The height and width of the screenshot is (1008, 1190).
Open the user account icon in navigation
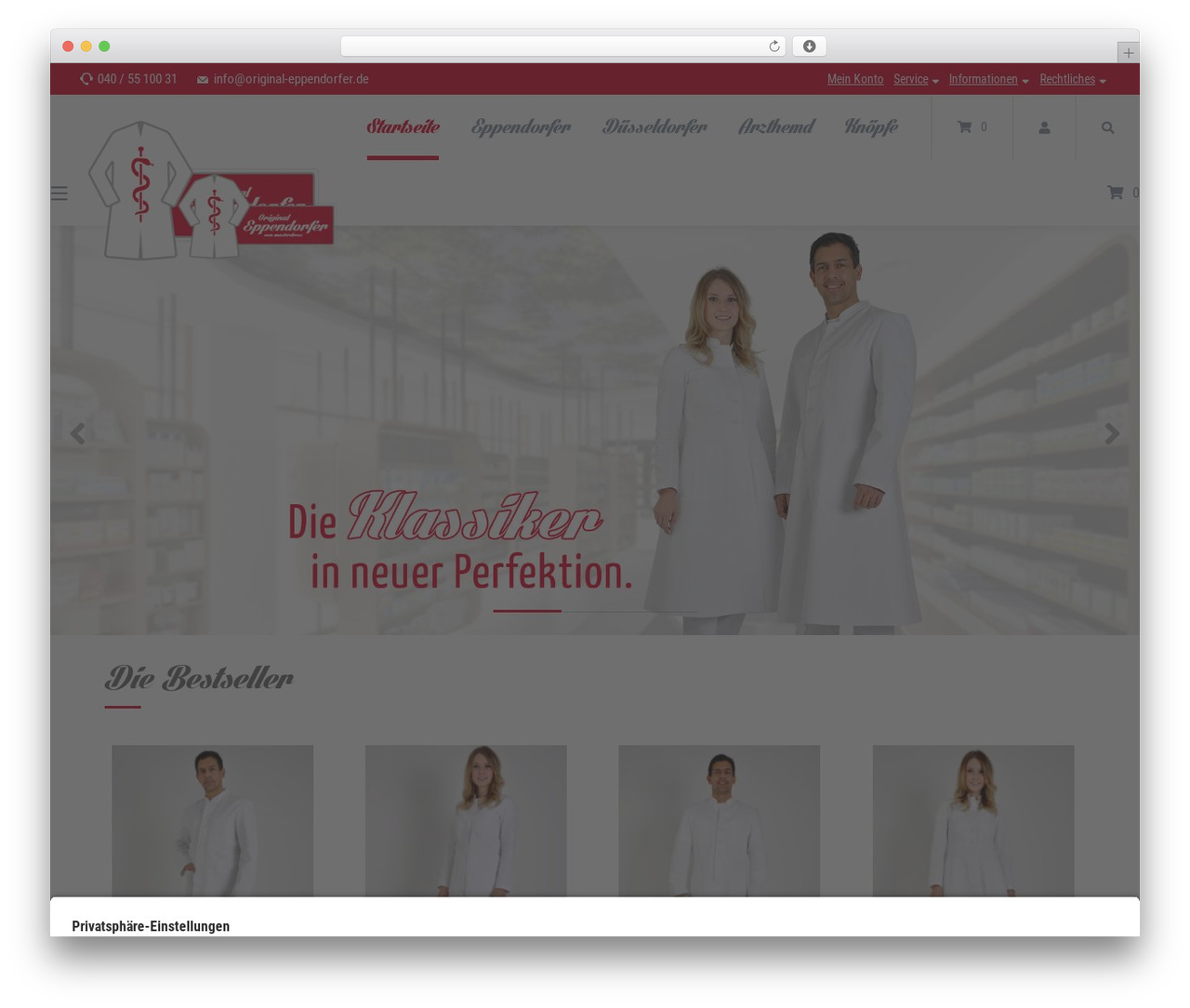(1044, 127)
